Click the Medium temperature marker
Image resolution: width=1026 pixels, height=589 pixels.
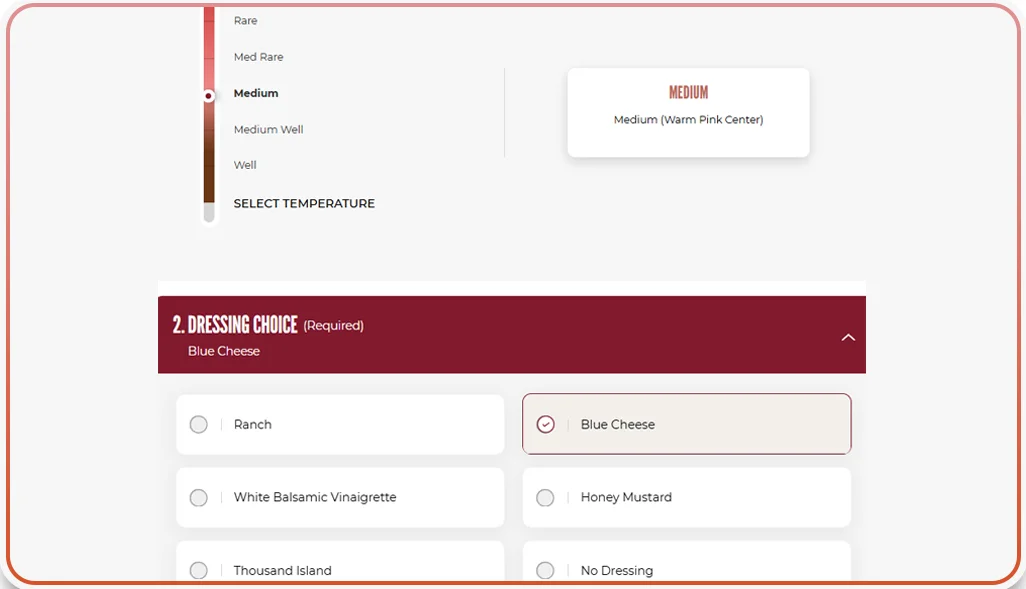pyautogui.click(x=253, y=93)
